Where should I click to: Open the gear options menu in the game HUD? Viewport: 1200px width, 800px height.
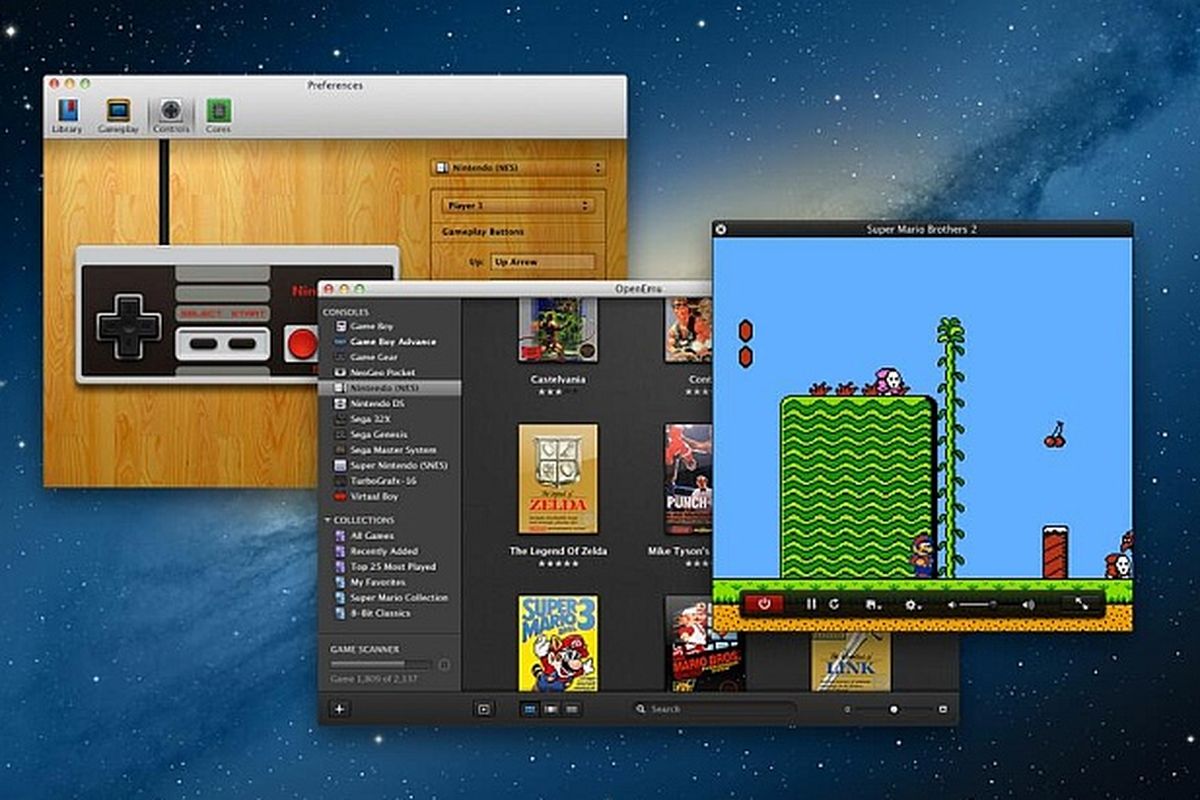click(912, 604)
